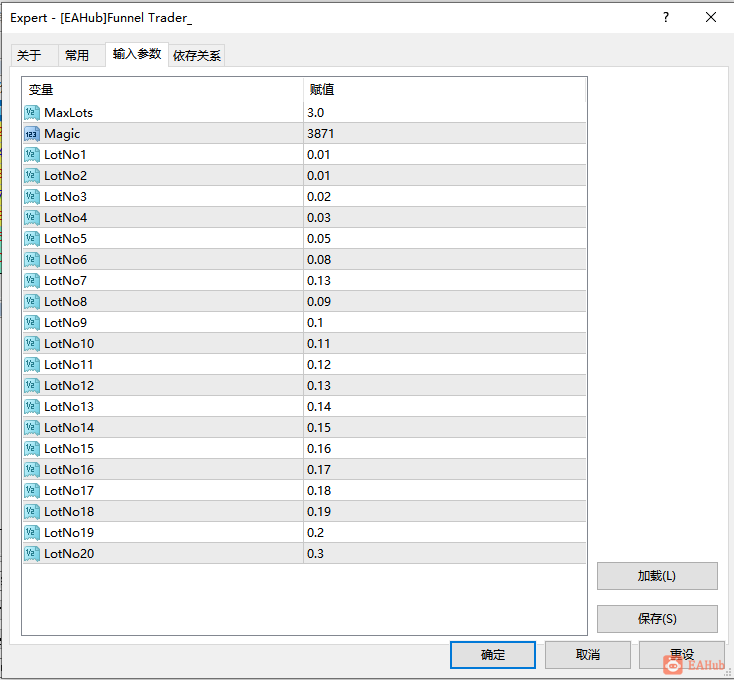Image resolution: width=734 pixels, height=680 pixels.
Task: Select the LotNo15 value 0.16
Action: click(x=319, y=449)
